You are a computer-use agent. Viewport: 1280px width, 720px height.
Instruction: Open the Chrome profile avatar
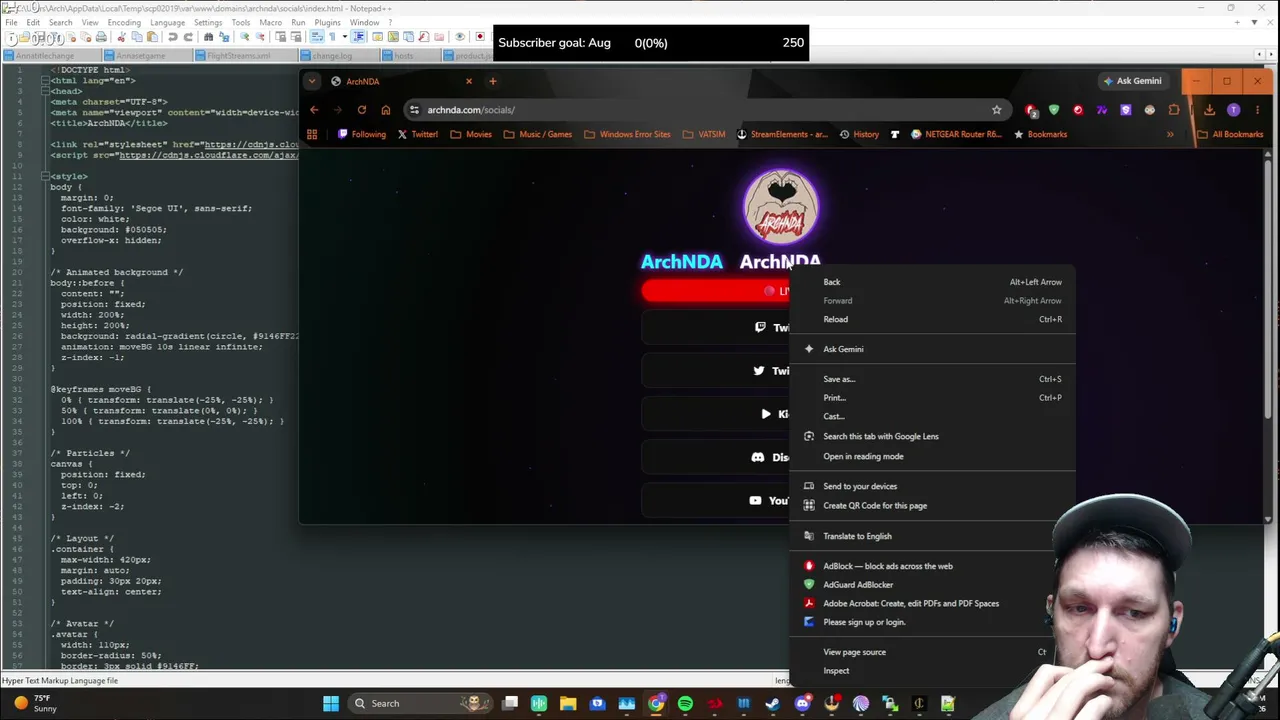pyautogui.click(x=1233, y=110)
